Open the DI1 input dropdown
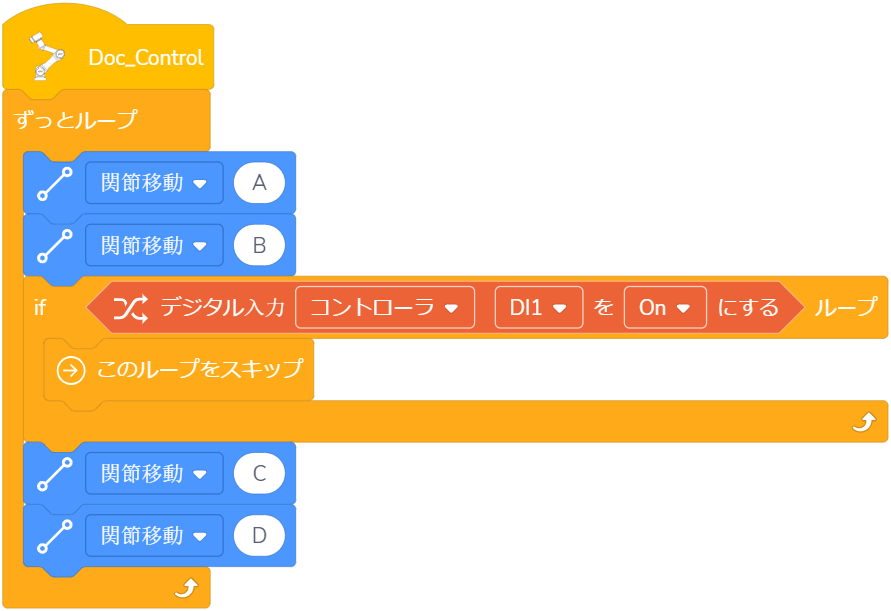The height and width of the screenshot is (611, 891). pyautogui.click(x=538, y=308)
